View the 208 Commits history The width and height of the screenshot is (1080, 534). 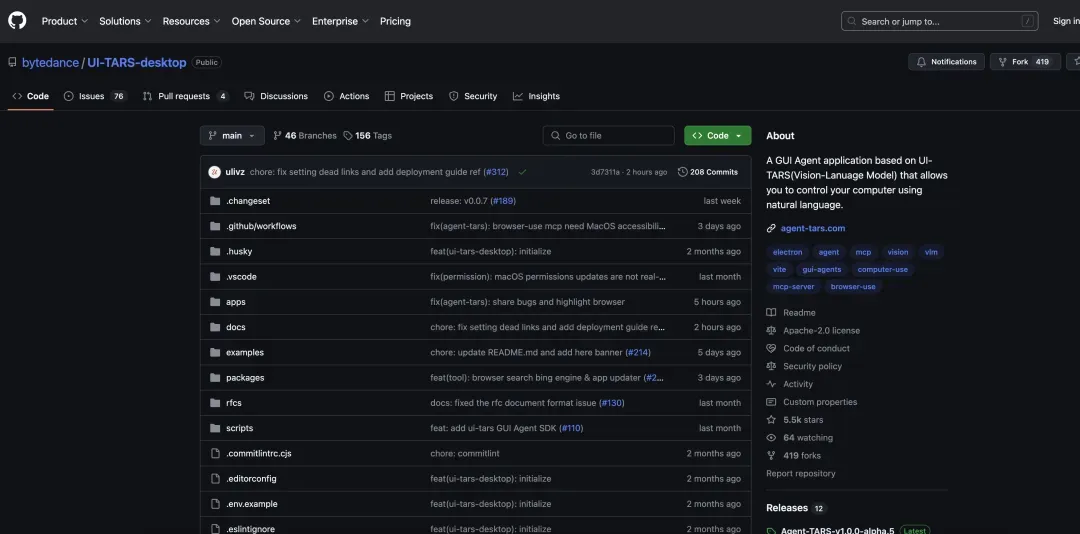point(708,172)
